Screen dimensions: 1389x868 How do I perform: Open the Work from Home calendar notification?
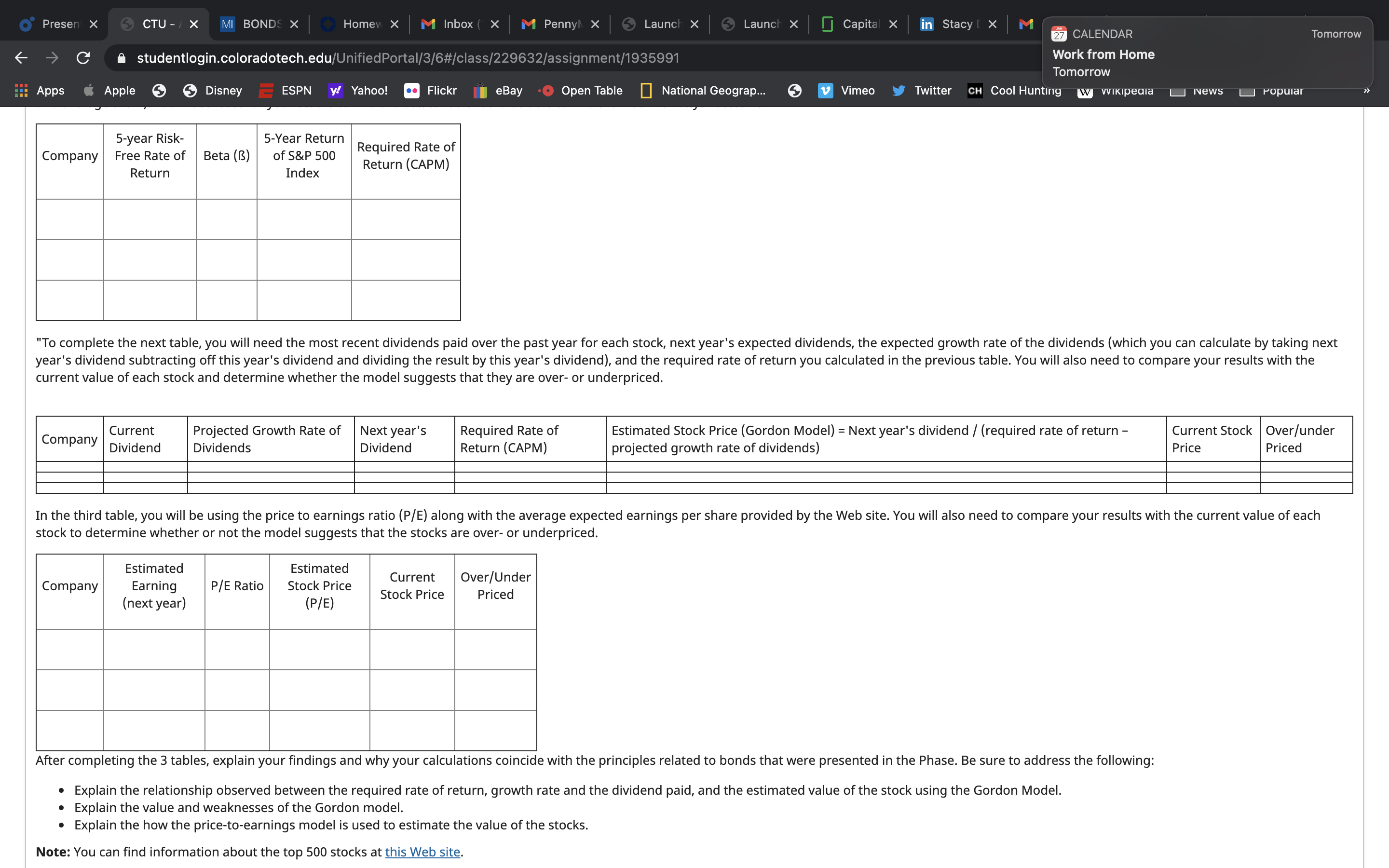point(1207,53)
